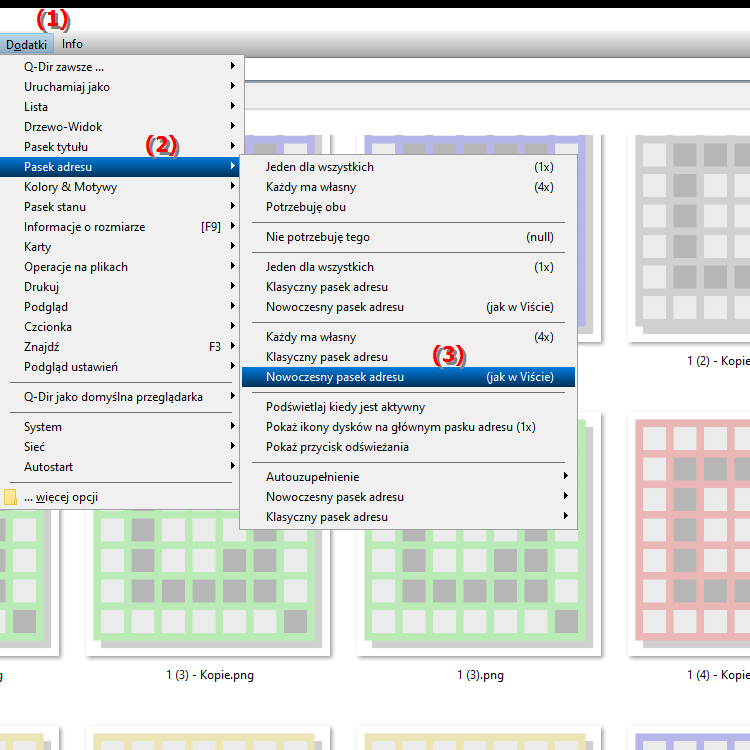Image resolution: width=750 pixels, height=750 pixels.
Task: Click the folder icon beside więcej opcji
Action: (11, 497)
